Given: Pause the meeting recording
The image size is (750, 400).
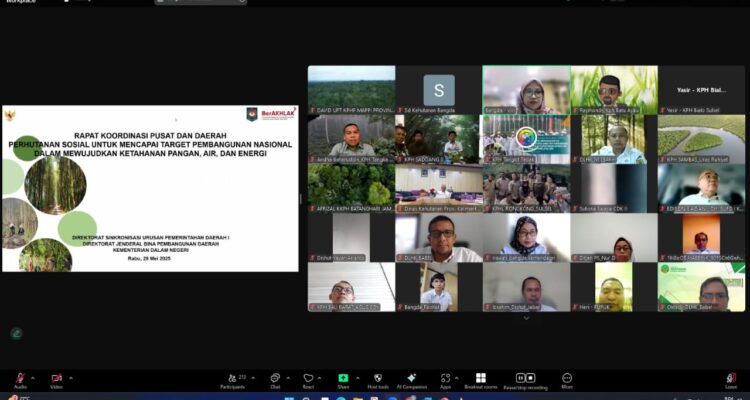Looking at the screenshot, I should tap(520, 378).
